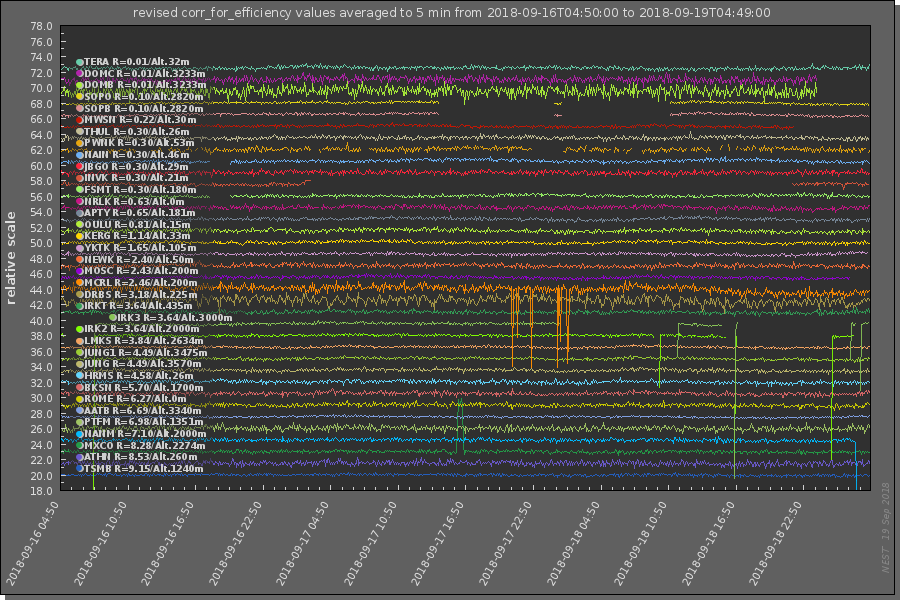Select the PWNK R=0.30/Alt.53m legend label

pyautogui.click(x=139, y=142)
